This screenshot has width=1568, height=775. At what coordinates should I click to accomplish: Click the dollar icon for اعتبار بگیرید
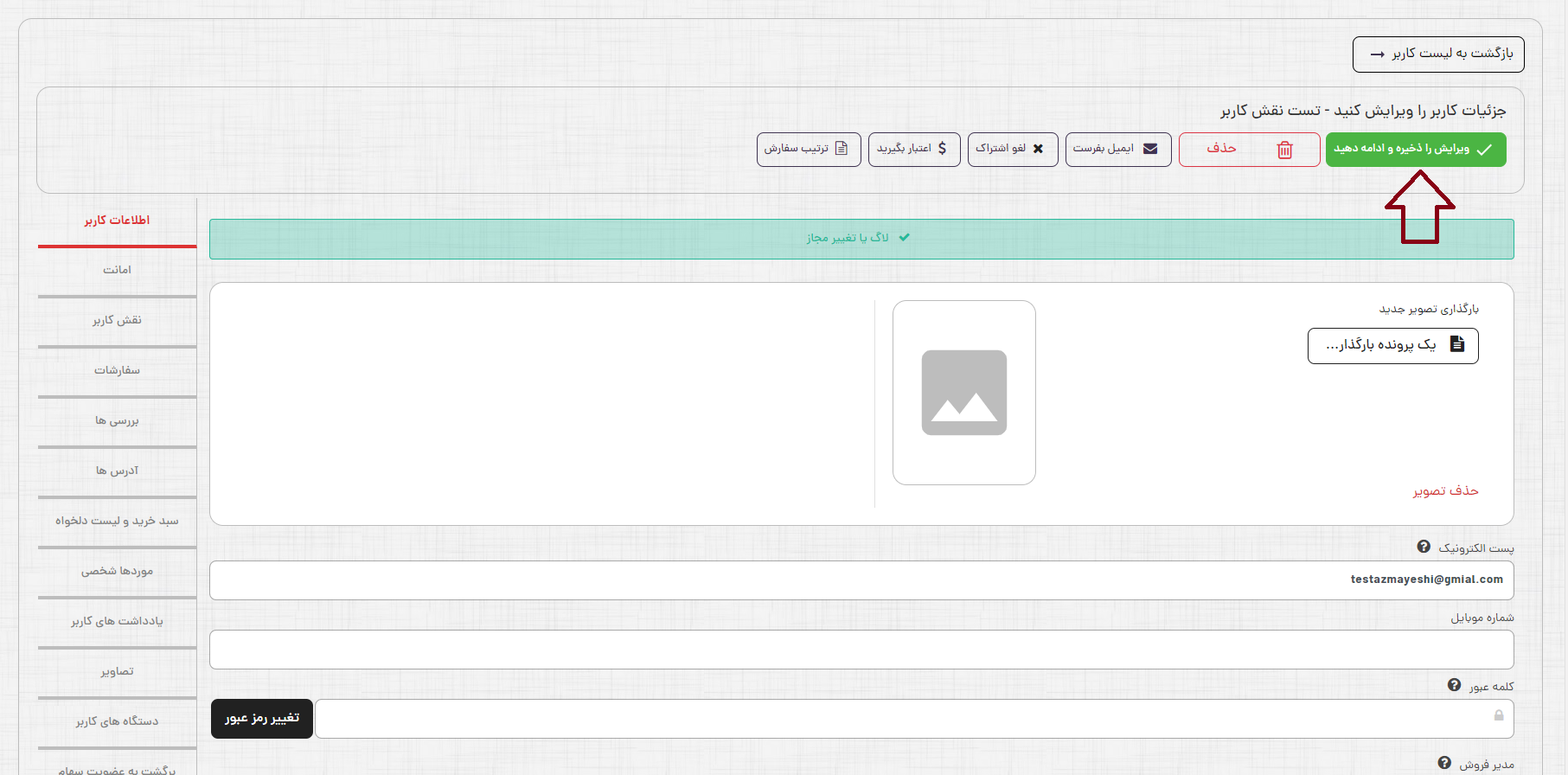pos(942,149)
